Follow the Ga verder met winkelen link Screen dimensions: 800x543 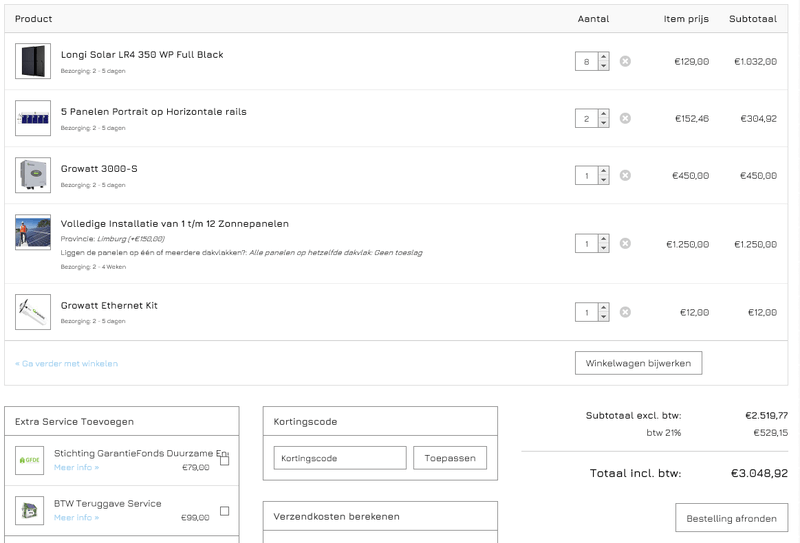[x=66, y=363]
